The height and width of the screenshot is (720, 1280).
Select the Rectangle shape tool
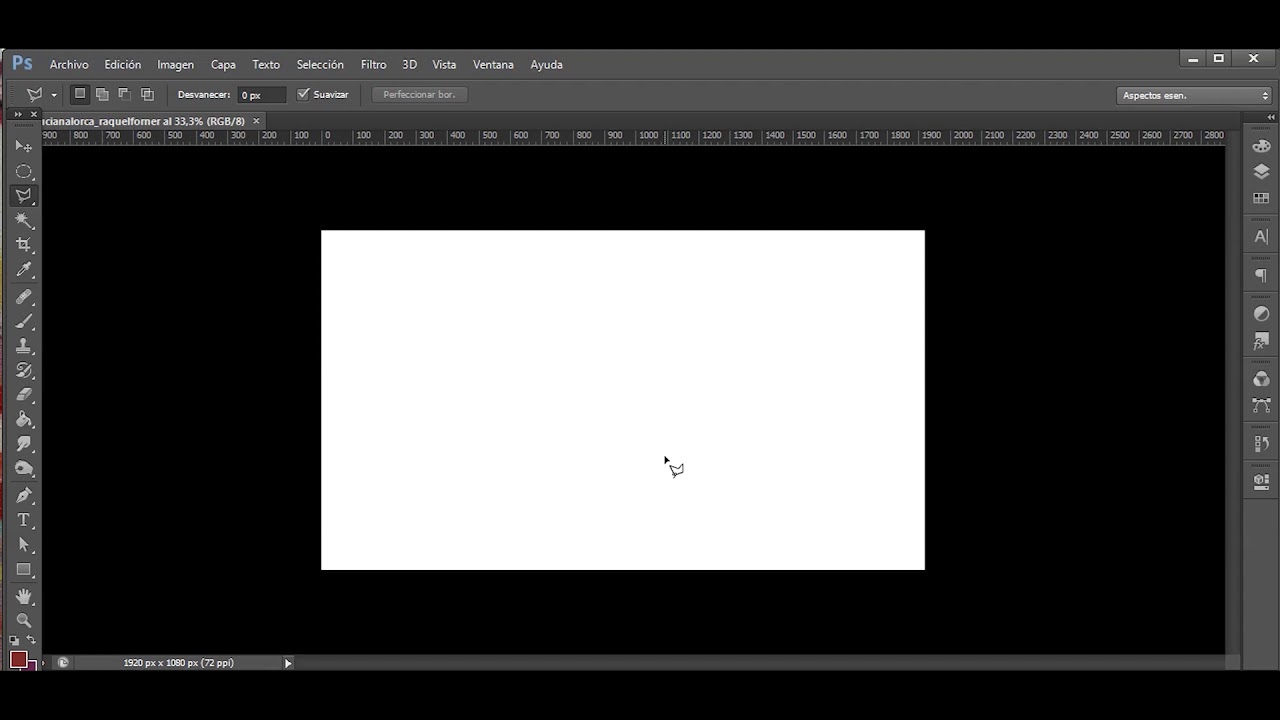pos(24,570)
